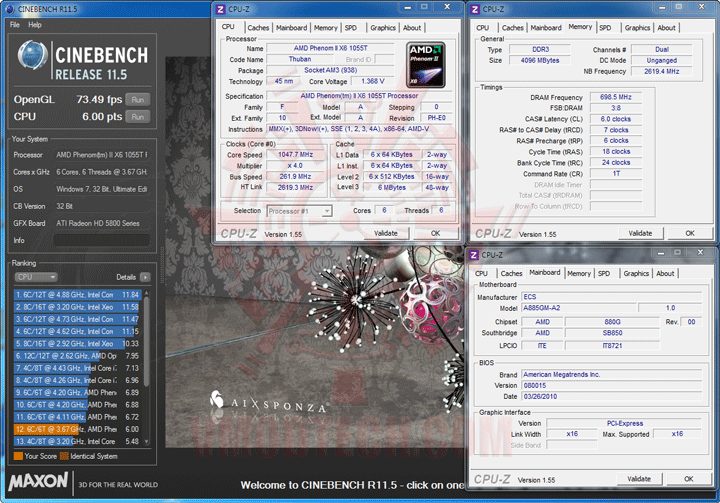This screenshot has width=720, height=503.
Task: Click the Identical System legend swatch
Action: coord(64,456)
